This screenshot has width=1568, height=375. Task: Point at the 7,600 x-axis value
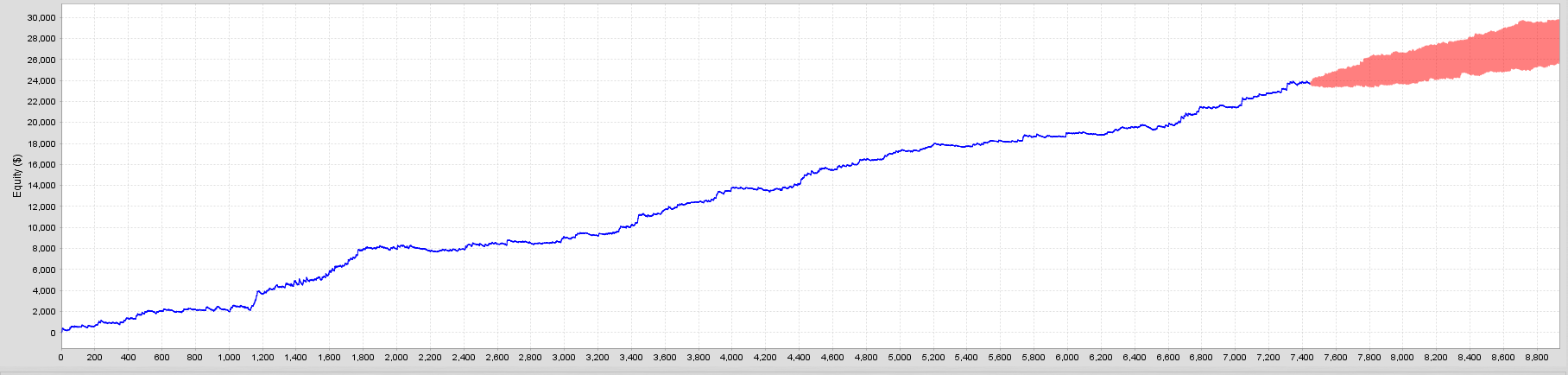[x=1336, y=357]
